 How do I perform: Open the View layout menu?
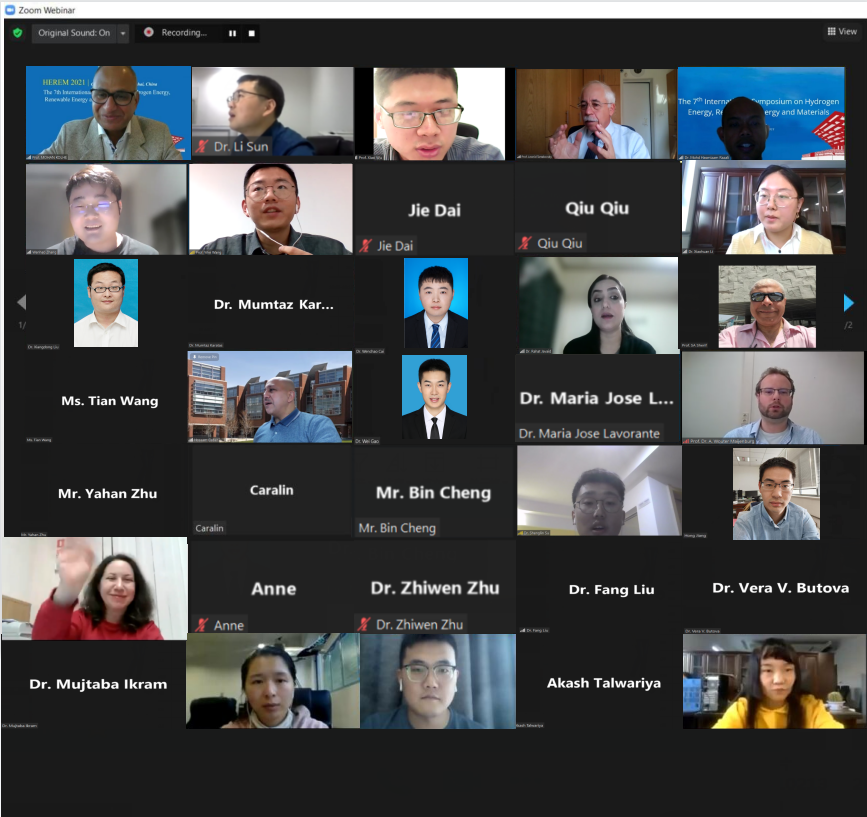pos(842,32)
